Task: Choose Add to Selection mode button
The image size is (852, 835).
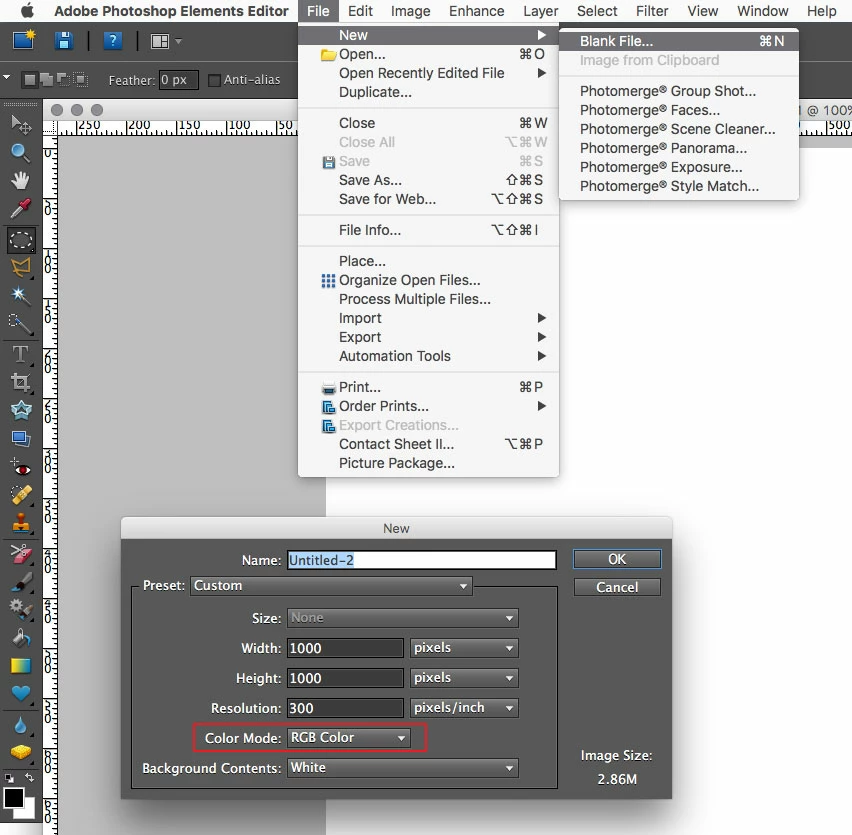Action: point(47,80)
